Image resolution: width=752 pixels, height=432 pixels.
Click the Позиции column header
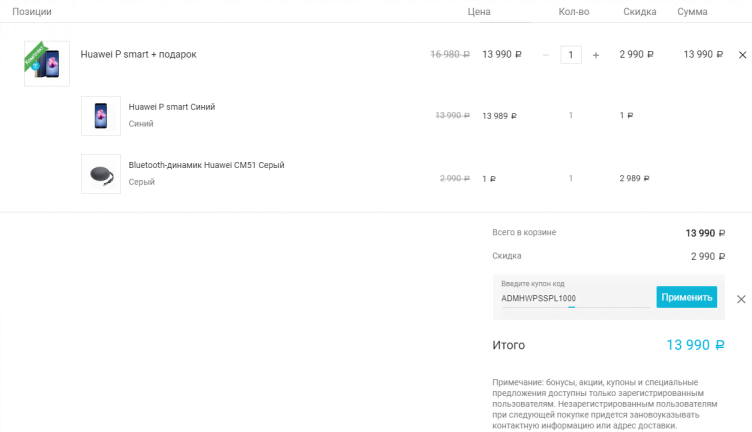click(32, 12)
